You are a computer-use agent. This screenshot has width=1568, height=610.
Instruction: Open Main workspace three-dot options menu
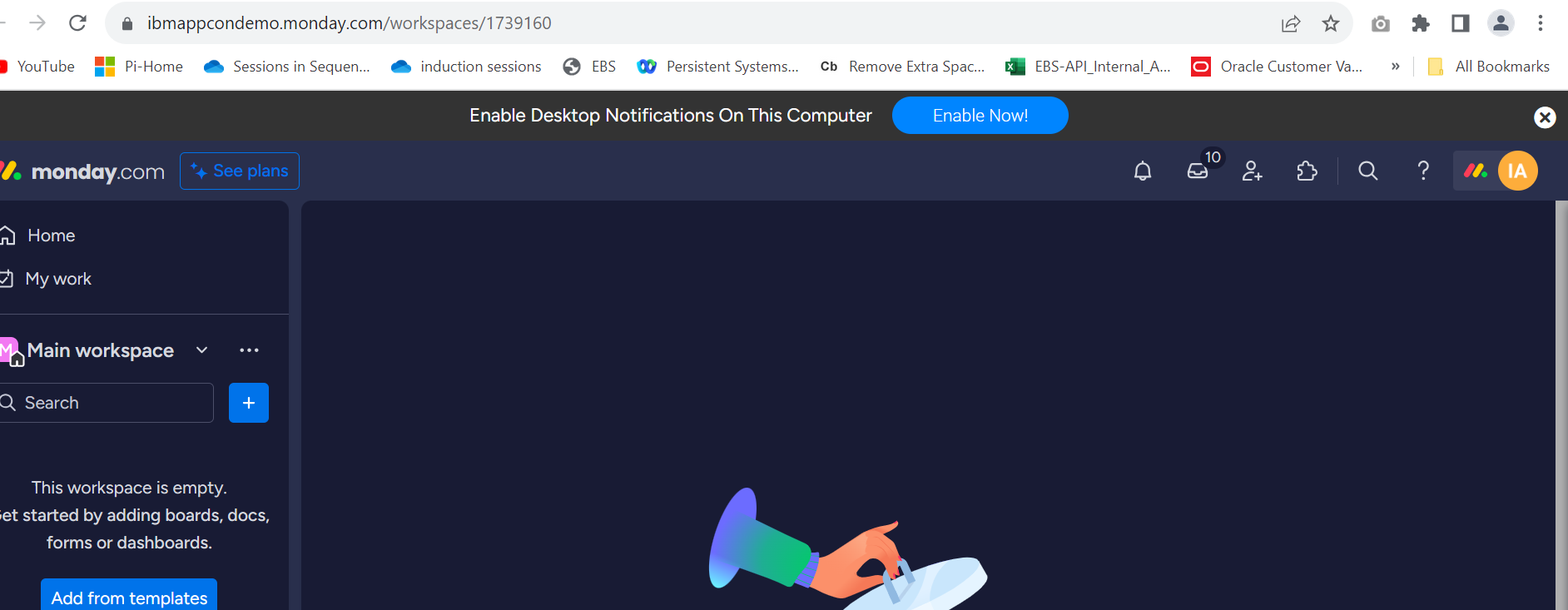(249, 350)
